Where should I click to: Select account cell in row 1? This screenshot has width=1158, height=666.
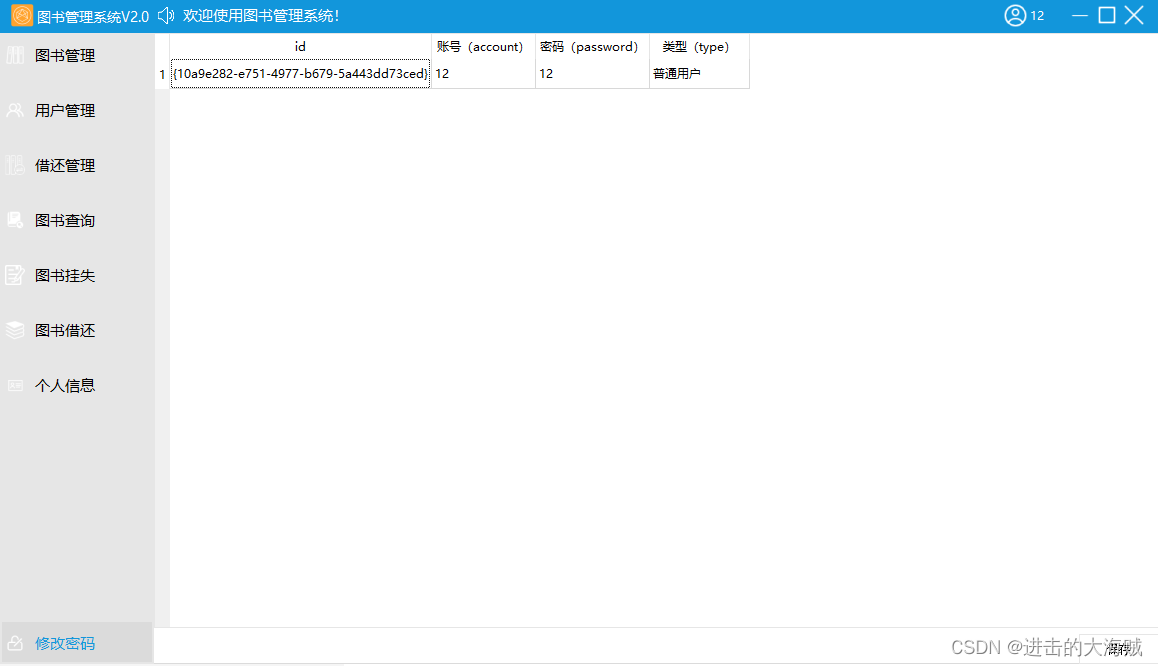click(x=483, y=74)
